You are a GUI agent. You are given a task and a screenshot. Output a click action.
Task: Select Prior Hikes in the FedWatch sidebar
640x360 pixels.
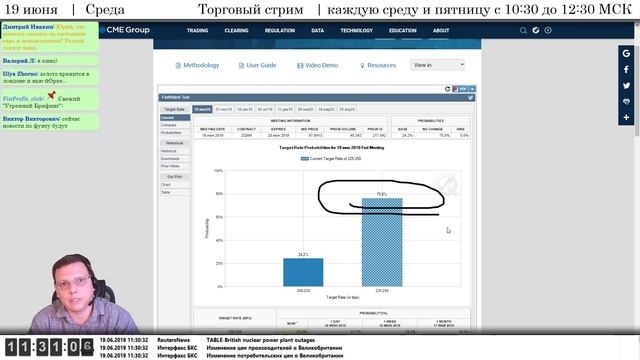pos(175,166)
